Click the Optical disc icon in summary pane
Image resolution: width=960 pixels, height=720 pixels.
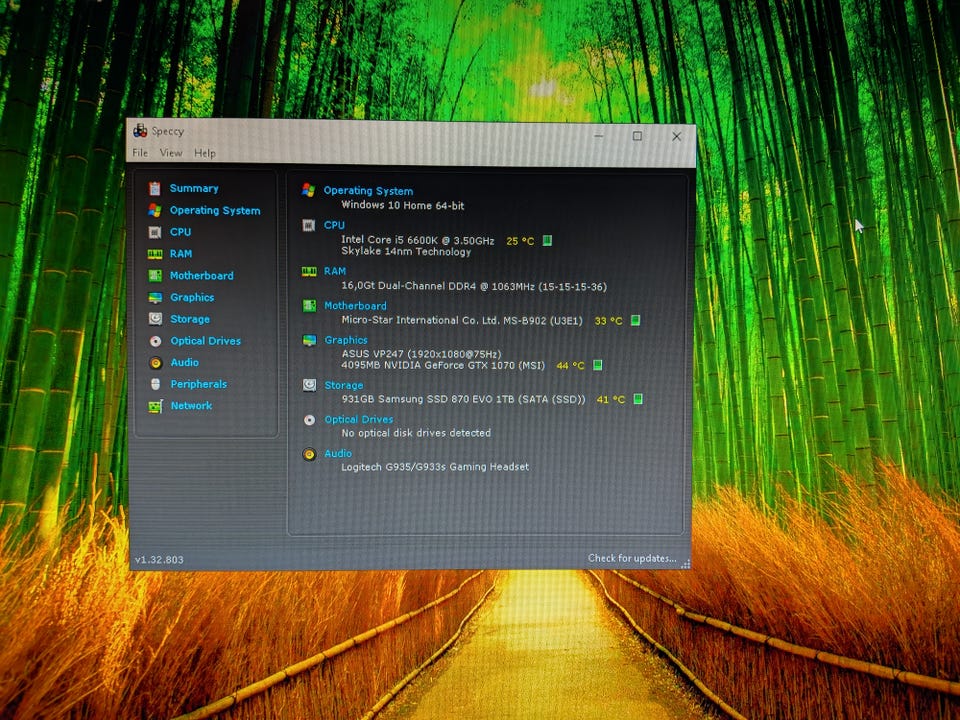click(x=309, y=419)
